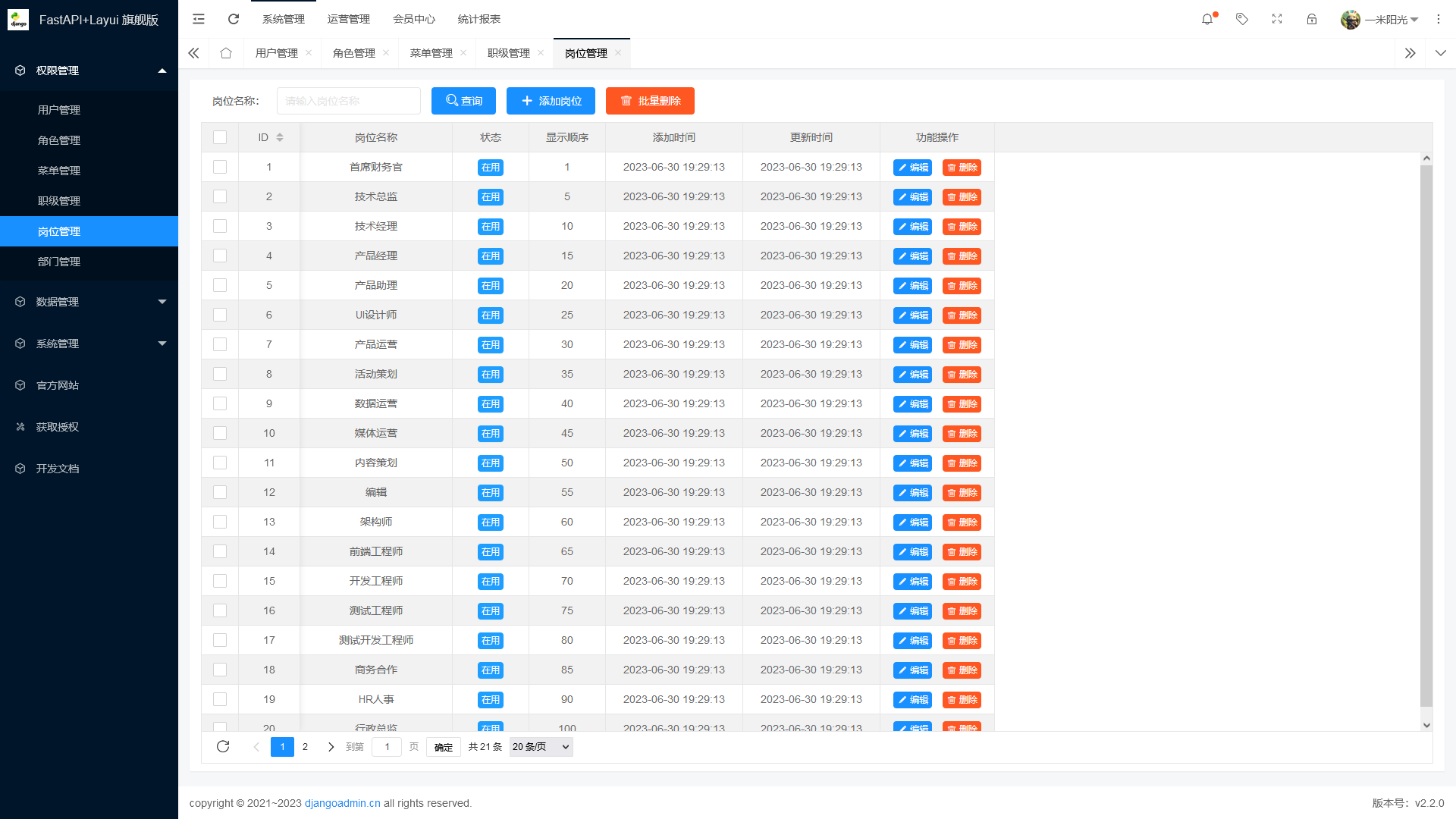Open notifications via the bell icon

click(x=1207, y=19)
